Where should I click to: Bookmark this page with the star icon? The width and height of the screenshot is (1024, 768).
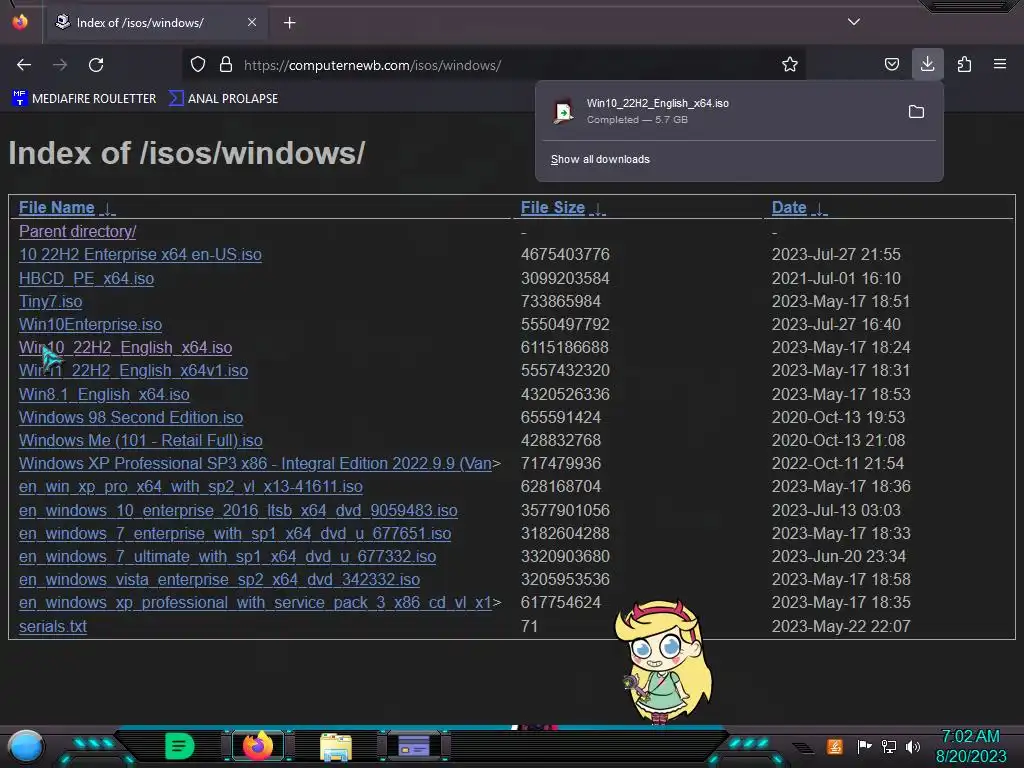coord(790,65)
